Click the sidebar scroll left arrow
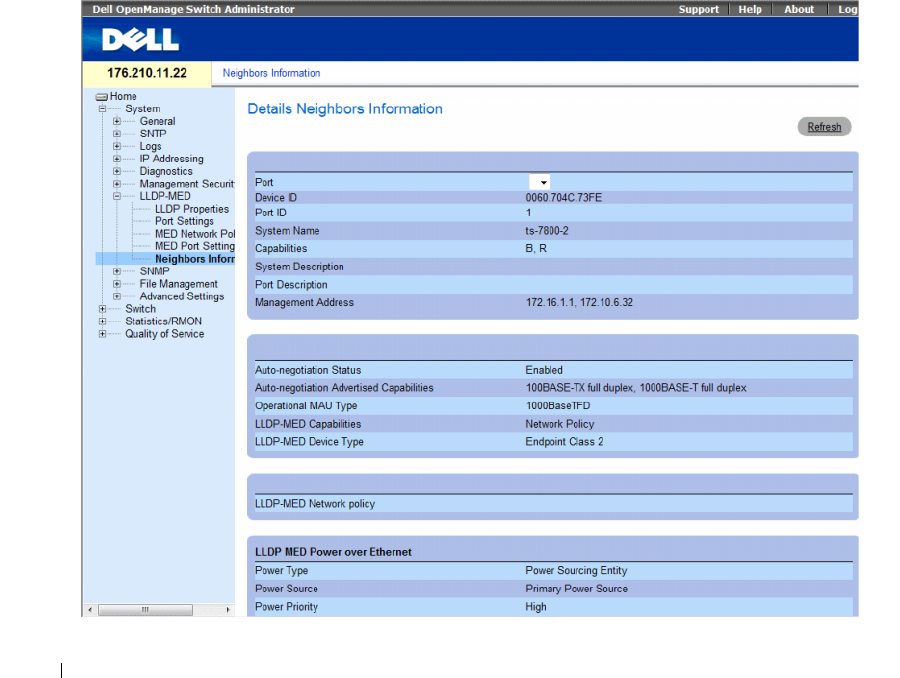Screen dimensions: 900x678 click(x=90, y=610)
